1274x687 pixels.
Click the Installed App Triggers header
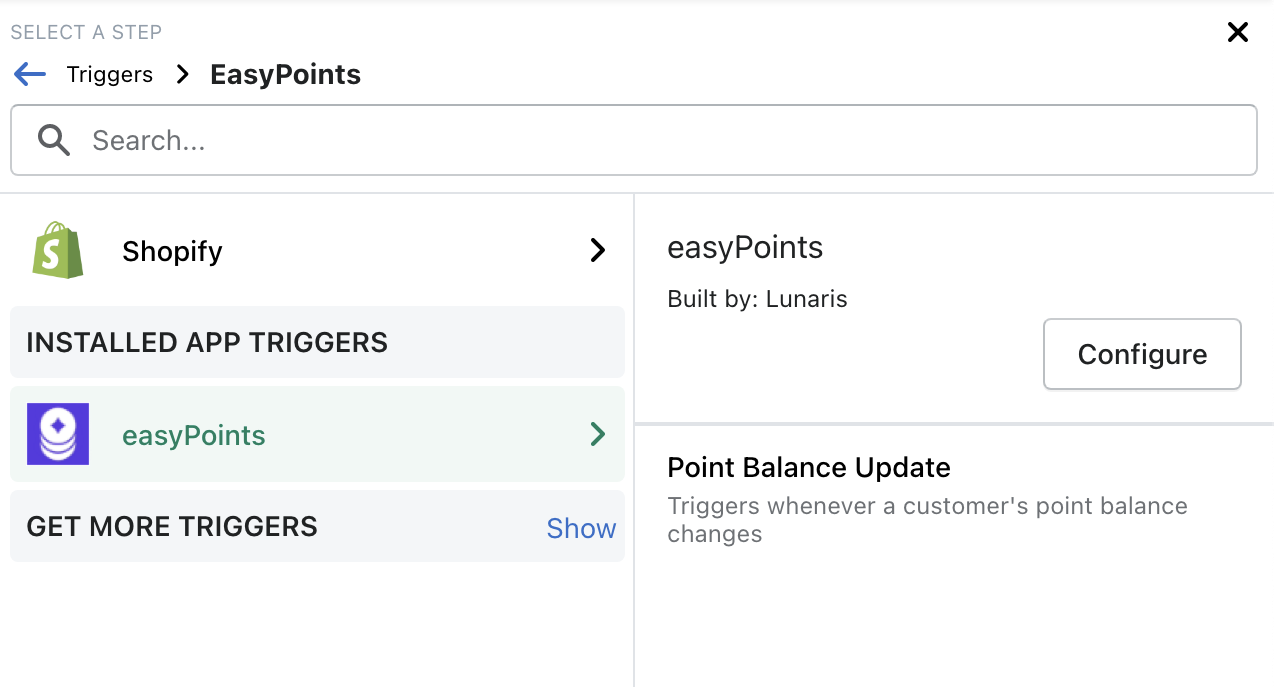207,342
